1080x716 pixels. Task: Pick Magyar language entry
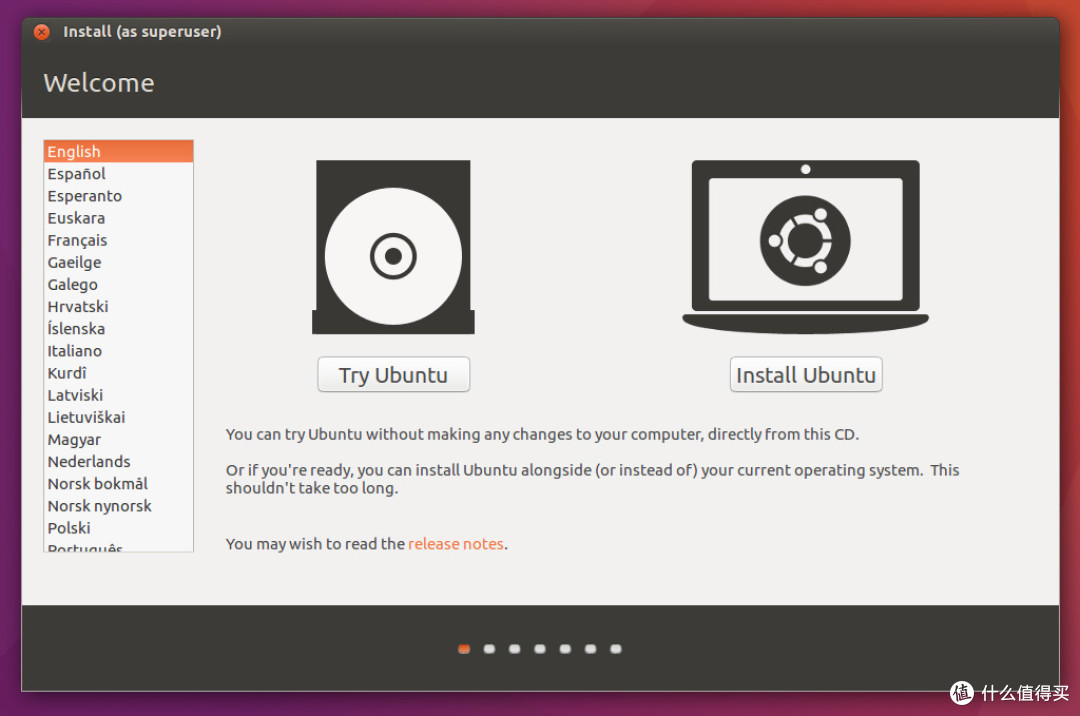pyautogui.click(x=118, y=439)
